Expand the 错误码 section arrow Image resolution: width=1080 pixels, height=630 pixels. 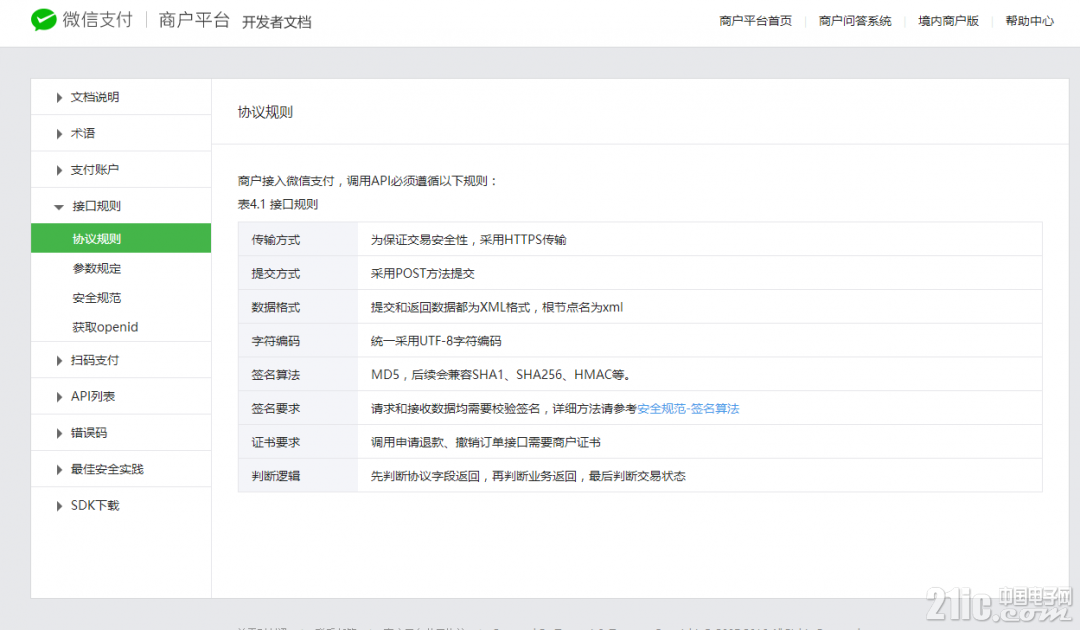point(59,433)
